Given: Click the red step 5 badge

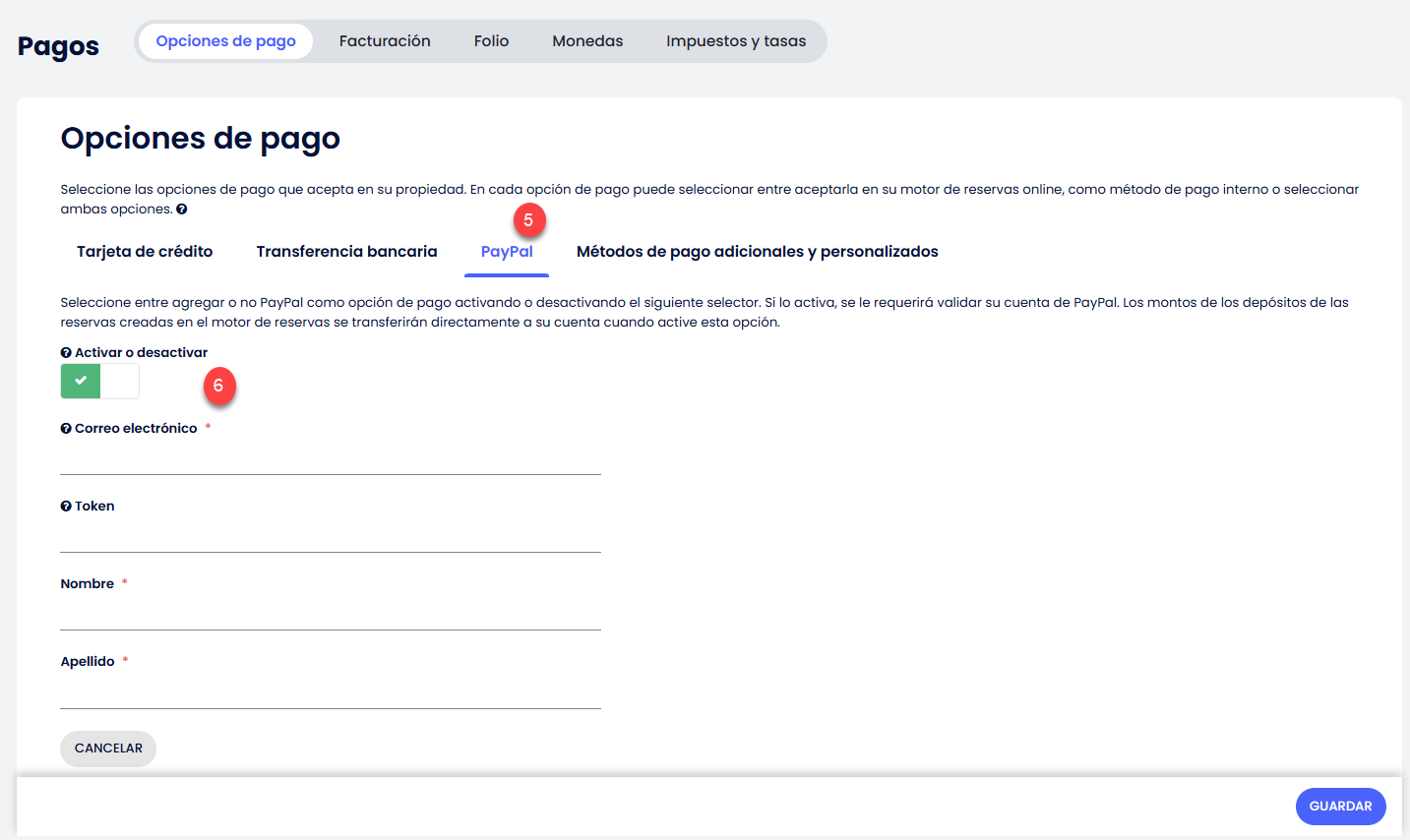Looking at the screenshot, I should (x=528, y=220).
